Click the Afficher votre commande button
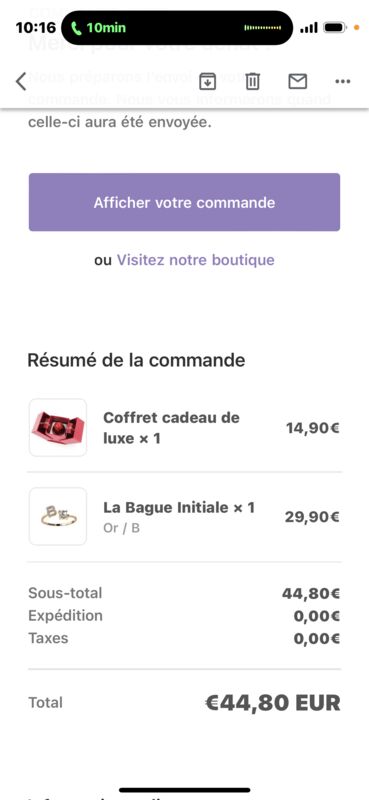This screenshot has height=800, width=369. (x=184, y=202)
